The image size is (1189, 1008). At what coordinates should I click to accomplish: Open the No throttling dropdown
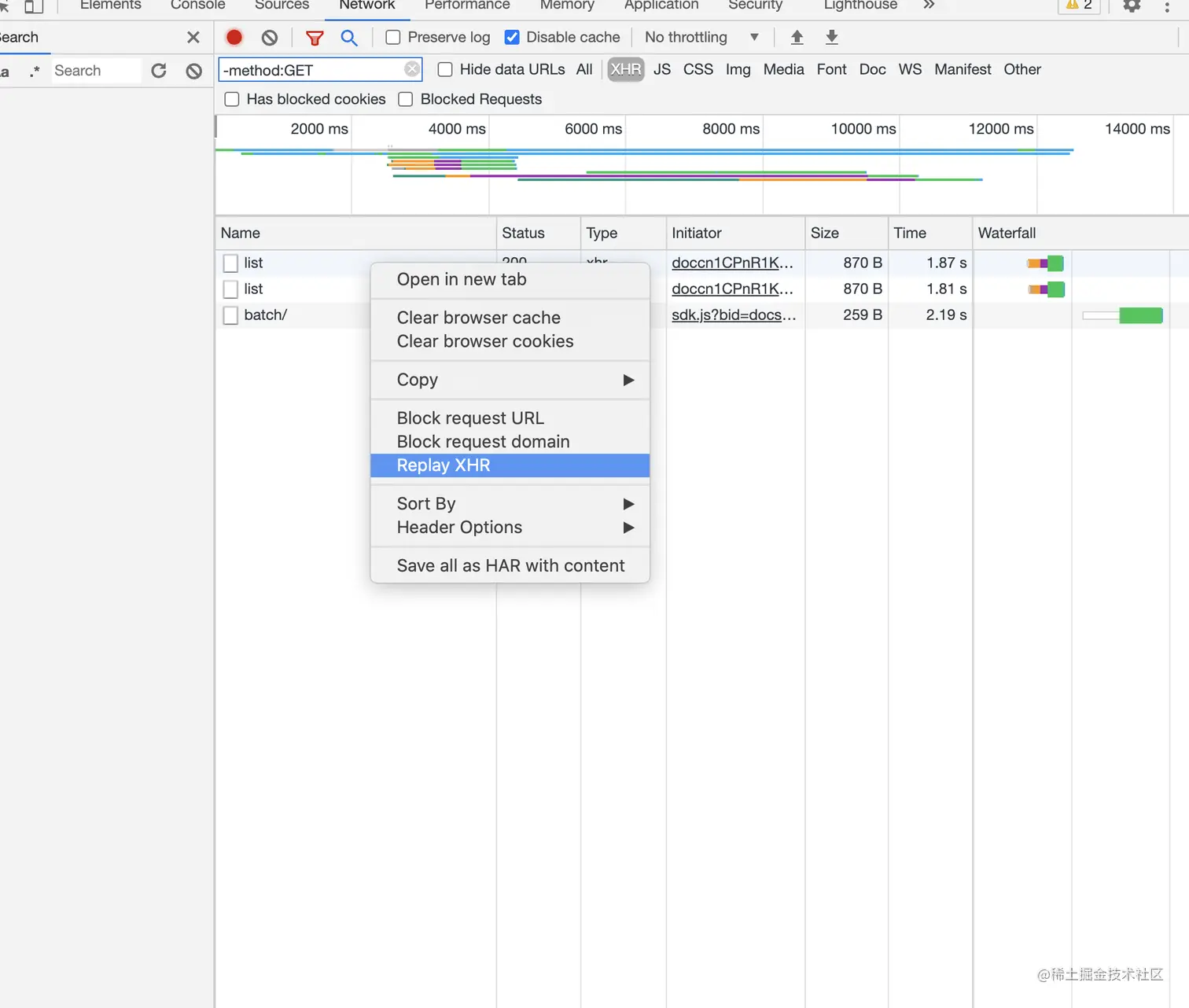[700, 37]
